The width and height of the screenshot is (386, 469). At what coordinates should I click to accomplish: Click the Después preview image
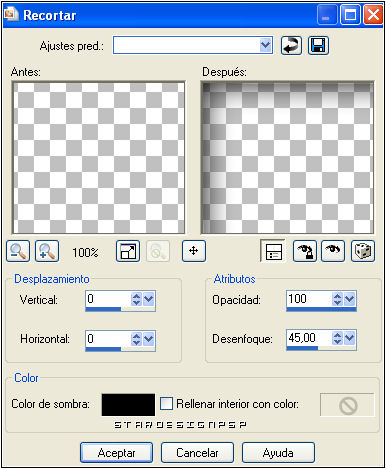click(287, 158)
